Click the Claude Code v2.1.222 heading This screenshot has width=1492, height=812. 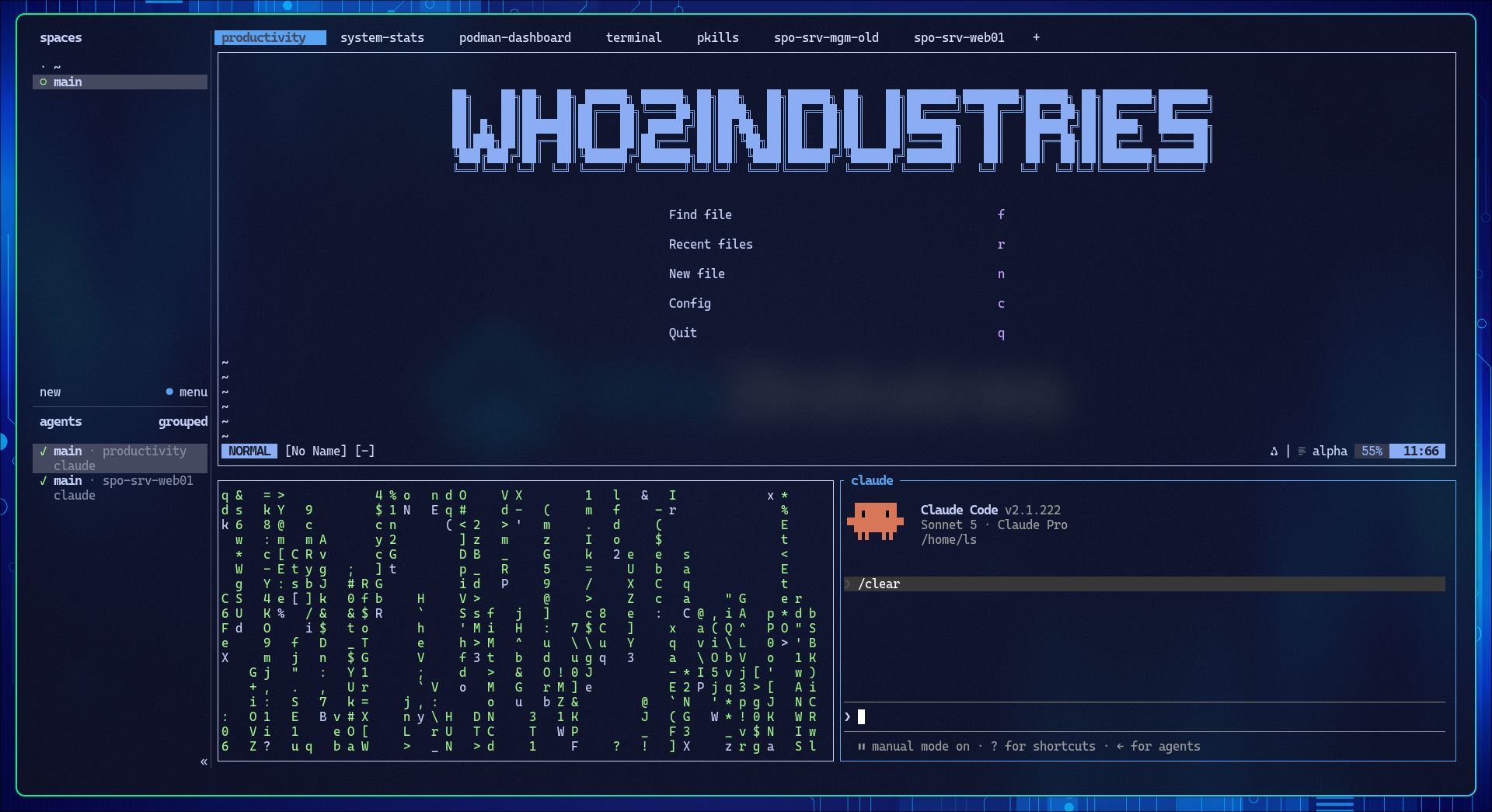pos(991,510)
